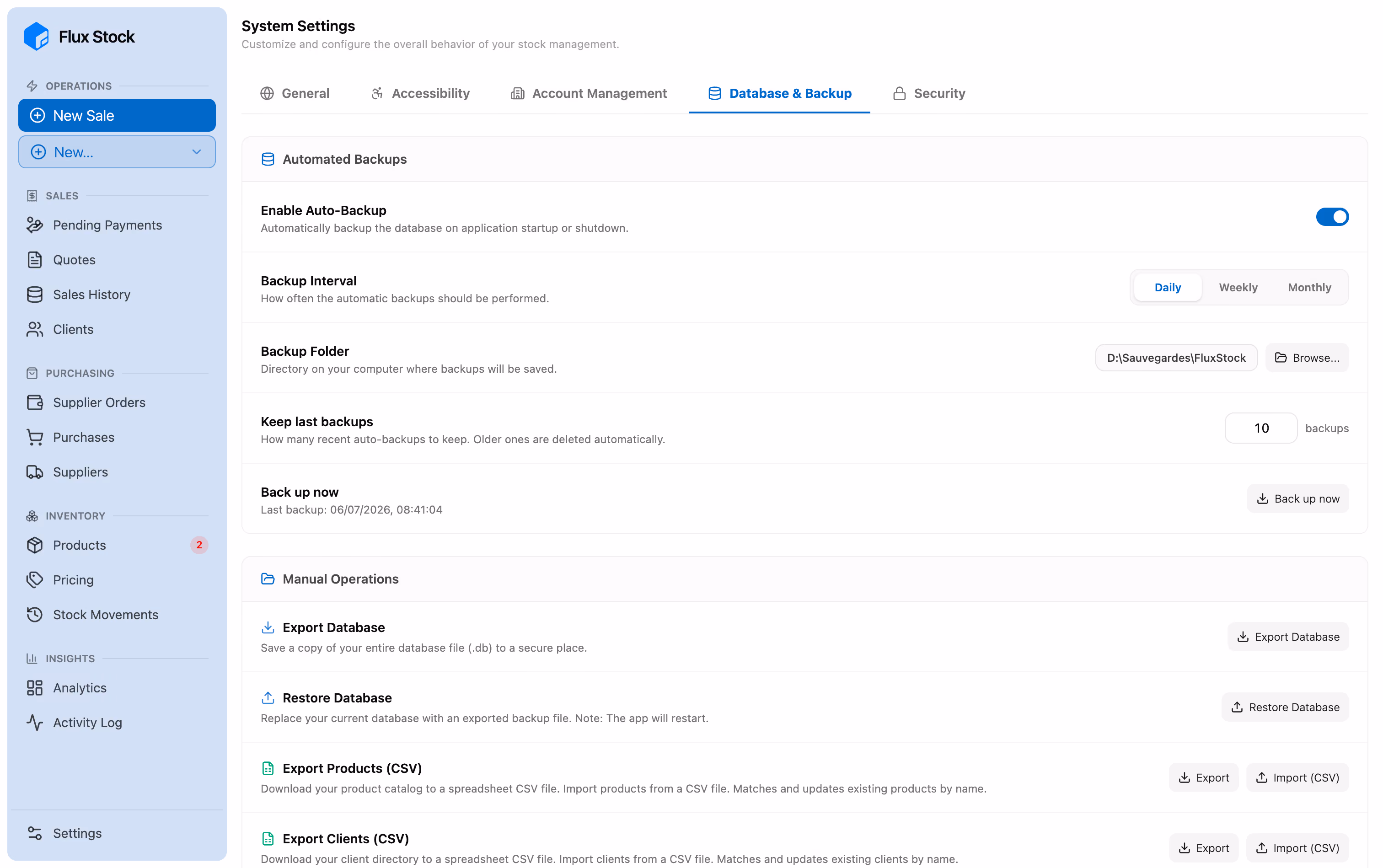The height and width of the screenshot is (868, 1383).
Task: Click the OPERATIONS section label
Action: point(79,86)
